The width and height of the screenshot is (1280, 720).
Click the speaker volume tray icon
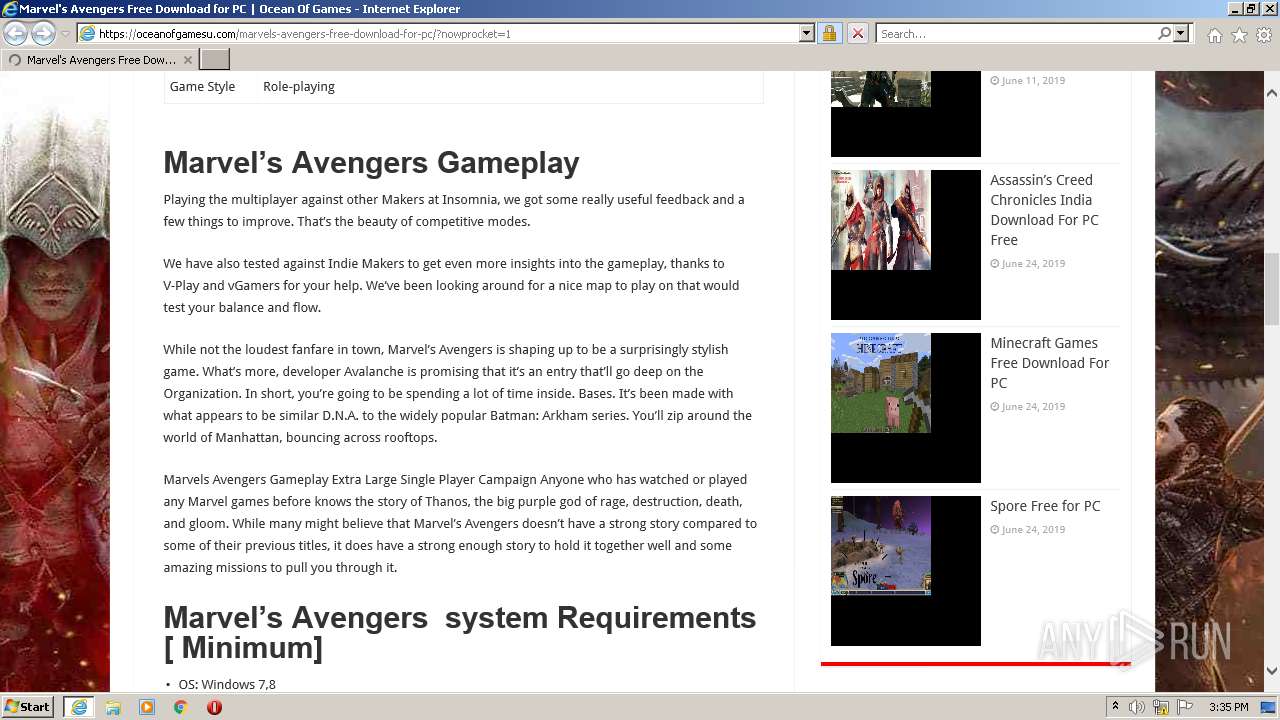1137,707
